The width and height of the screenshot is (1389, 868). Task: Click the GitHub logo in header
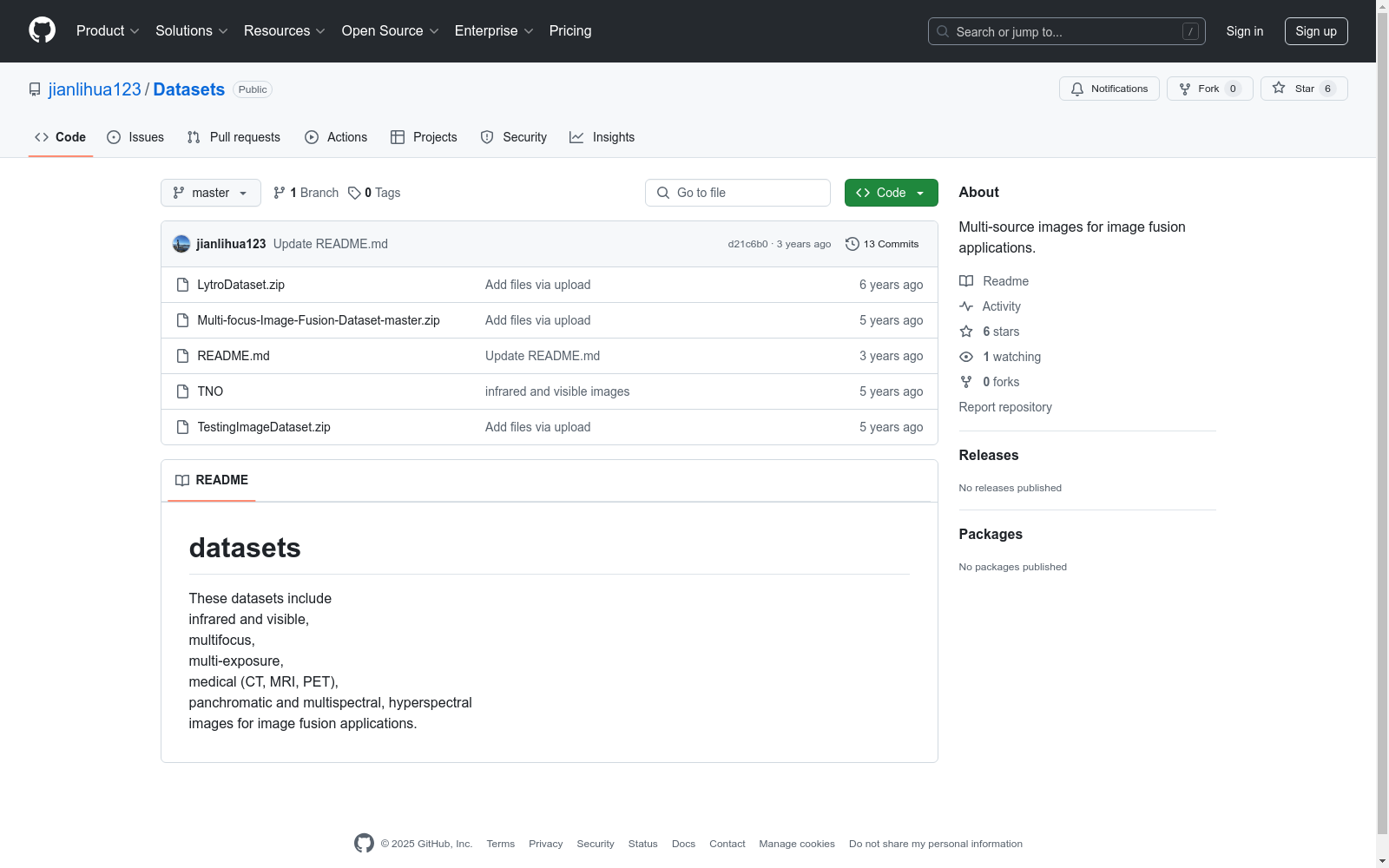[42, 30]
